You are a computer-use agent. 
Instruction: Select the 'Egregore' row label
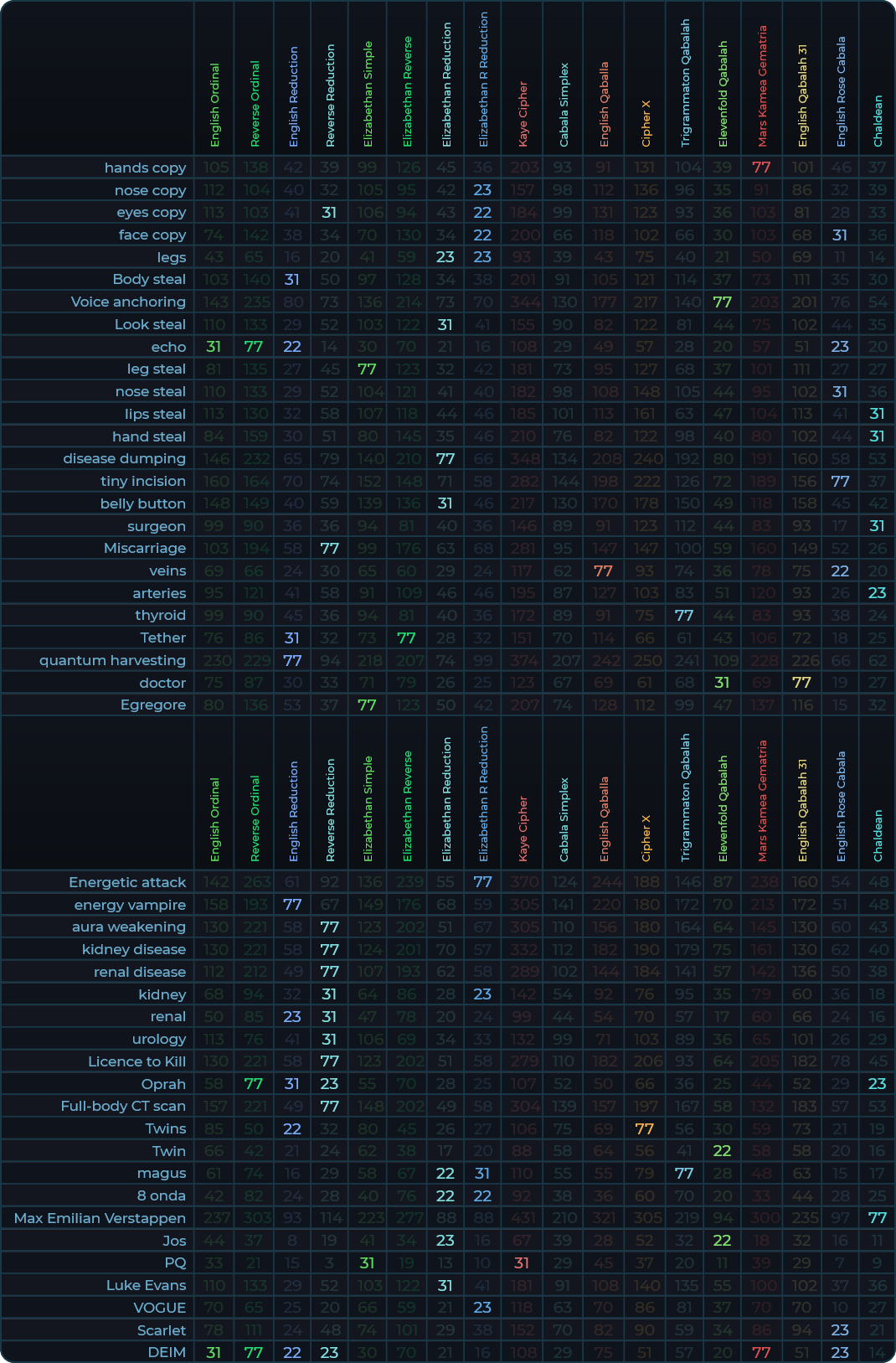tap(152, 705)
